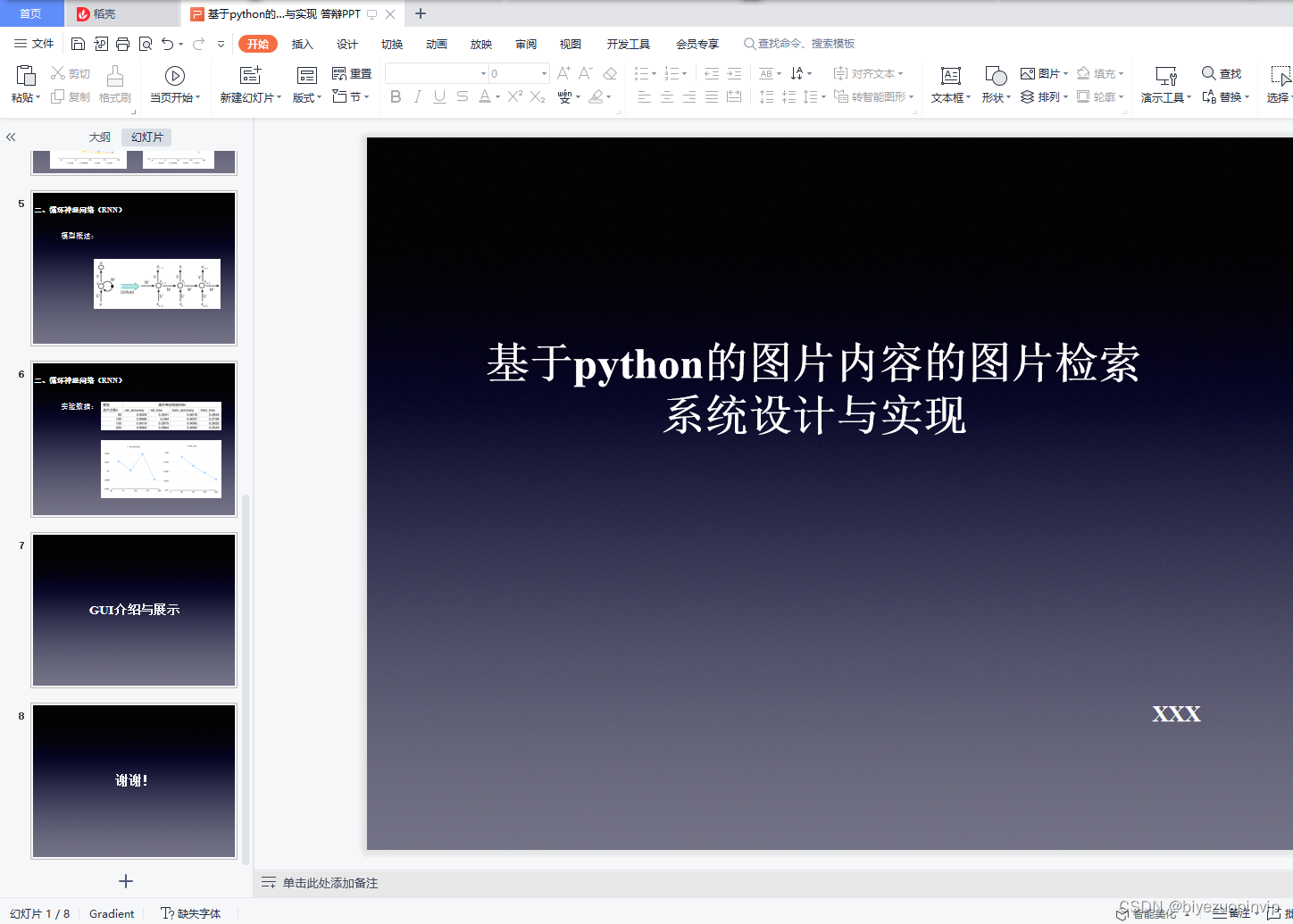The width and height of the screenshot is (1293, 924).
Task: Decrease font size with A- icon
Action: click(x=586, y=73)
